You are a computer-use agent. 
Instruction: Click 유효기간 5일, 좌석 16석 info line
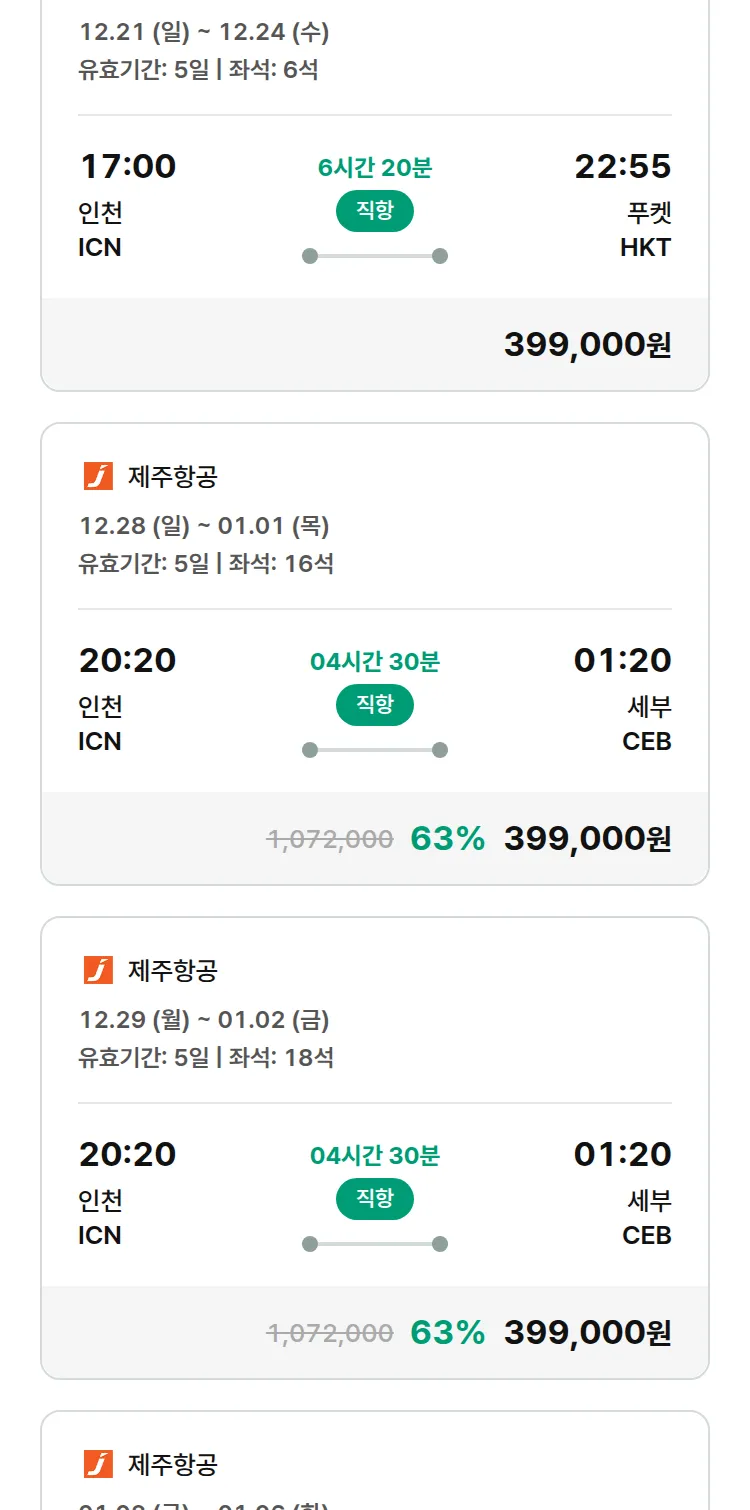point(206,563)
